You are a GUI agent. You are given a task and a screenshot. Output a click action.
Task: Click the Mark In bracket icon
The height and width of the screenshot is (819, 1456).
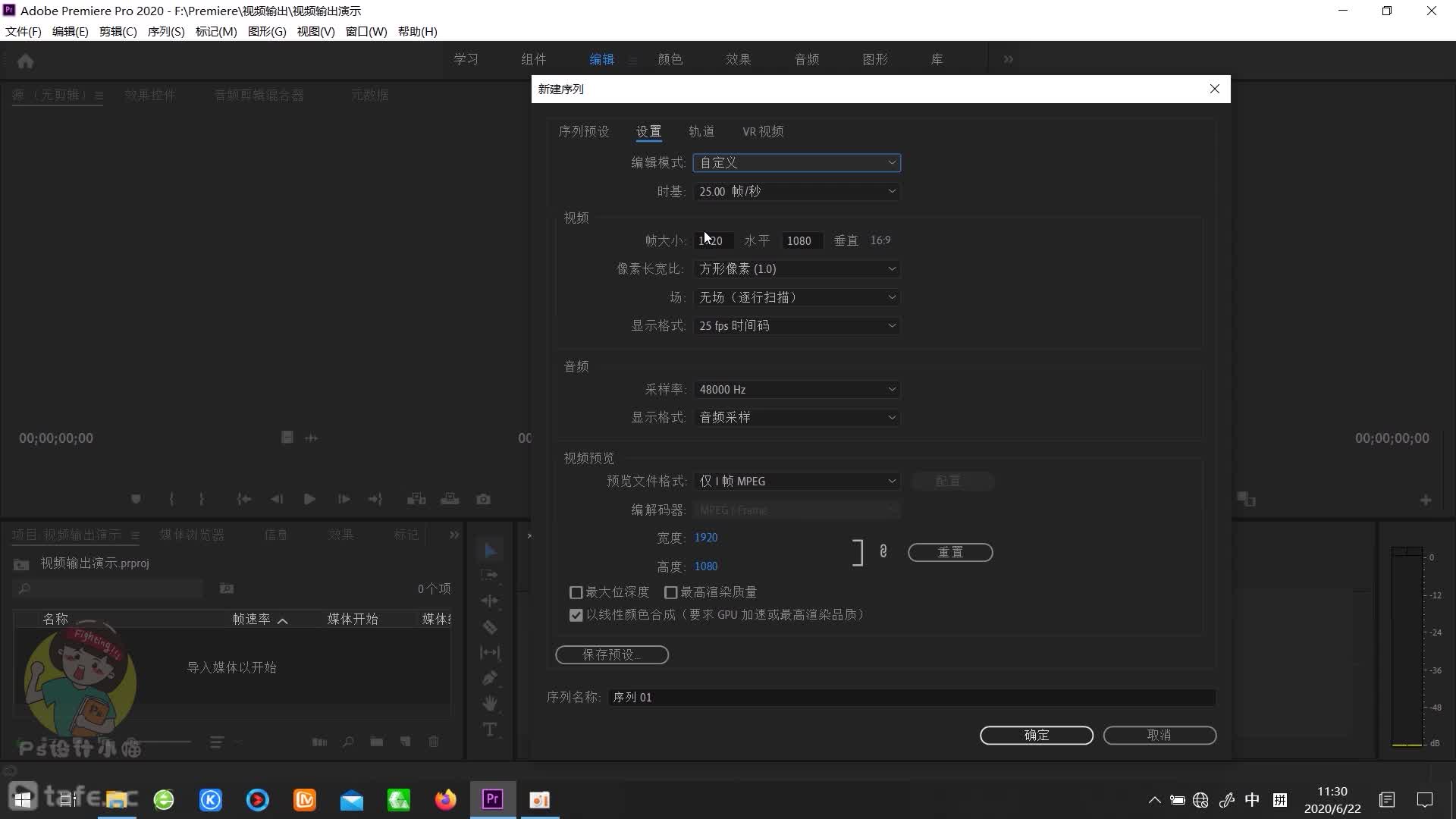[x=171, y=499]
